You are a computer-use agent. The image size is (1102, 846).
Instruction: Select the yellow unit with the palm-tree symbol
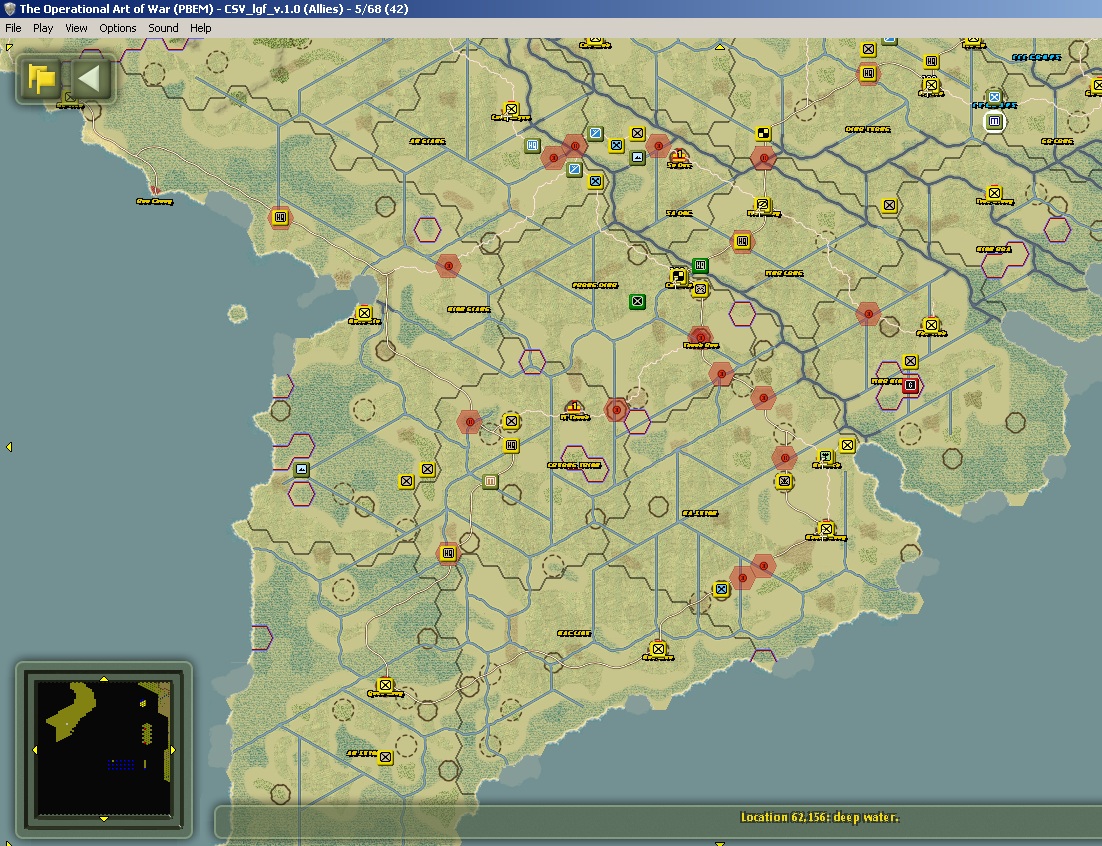point(826,457)
